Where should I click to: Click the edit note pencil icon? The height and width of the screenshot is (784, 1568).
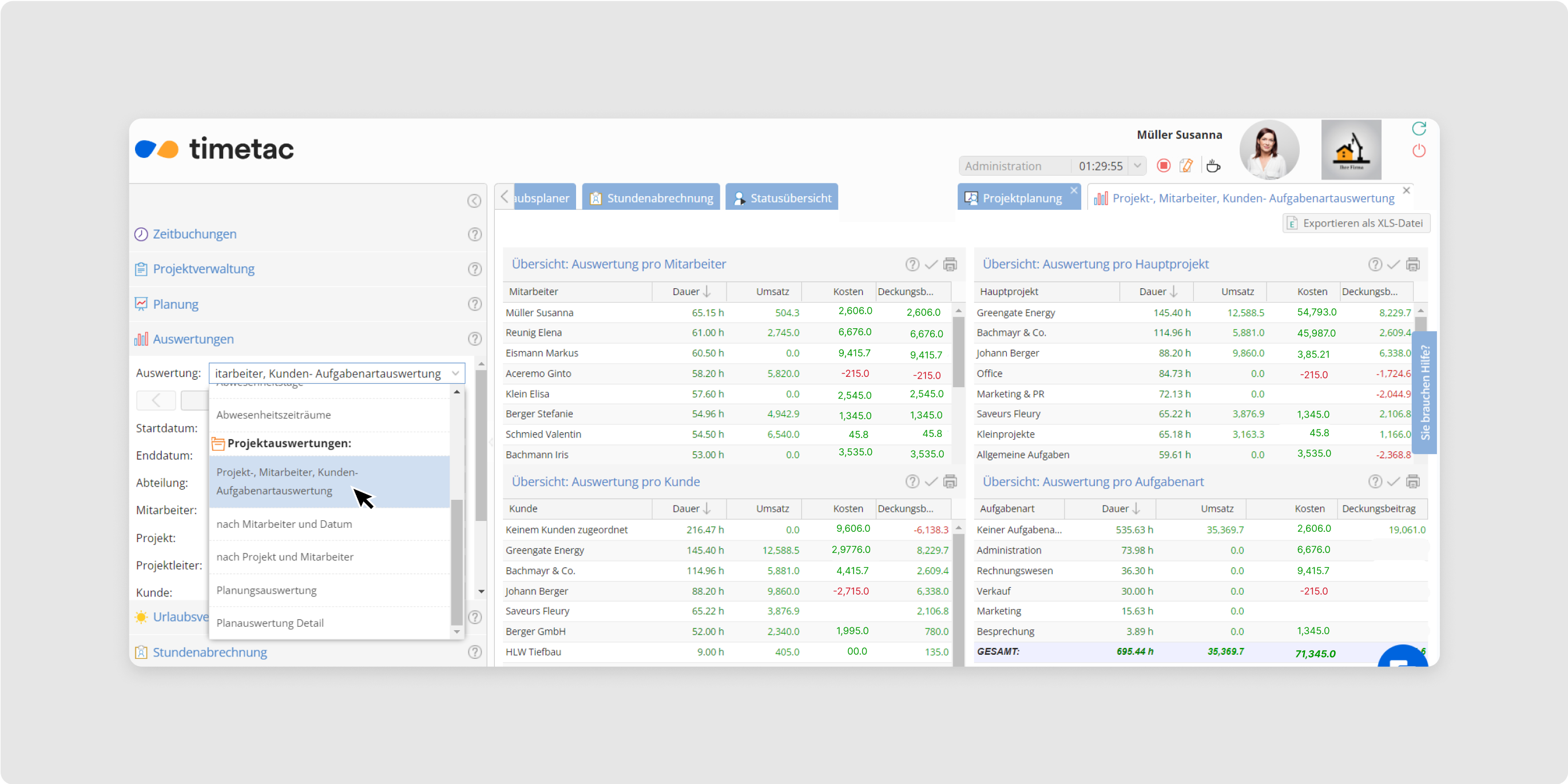pos(1186,166)
